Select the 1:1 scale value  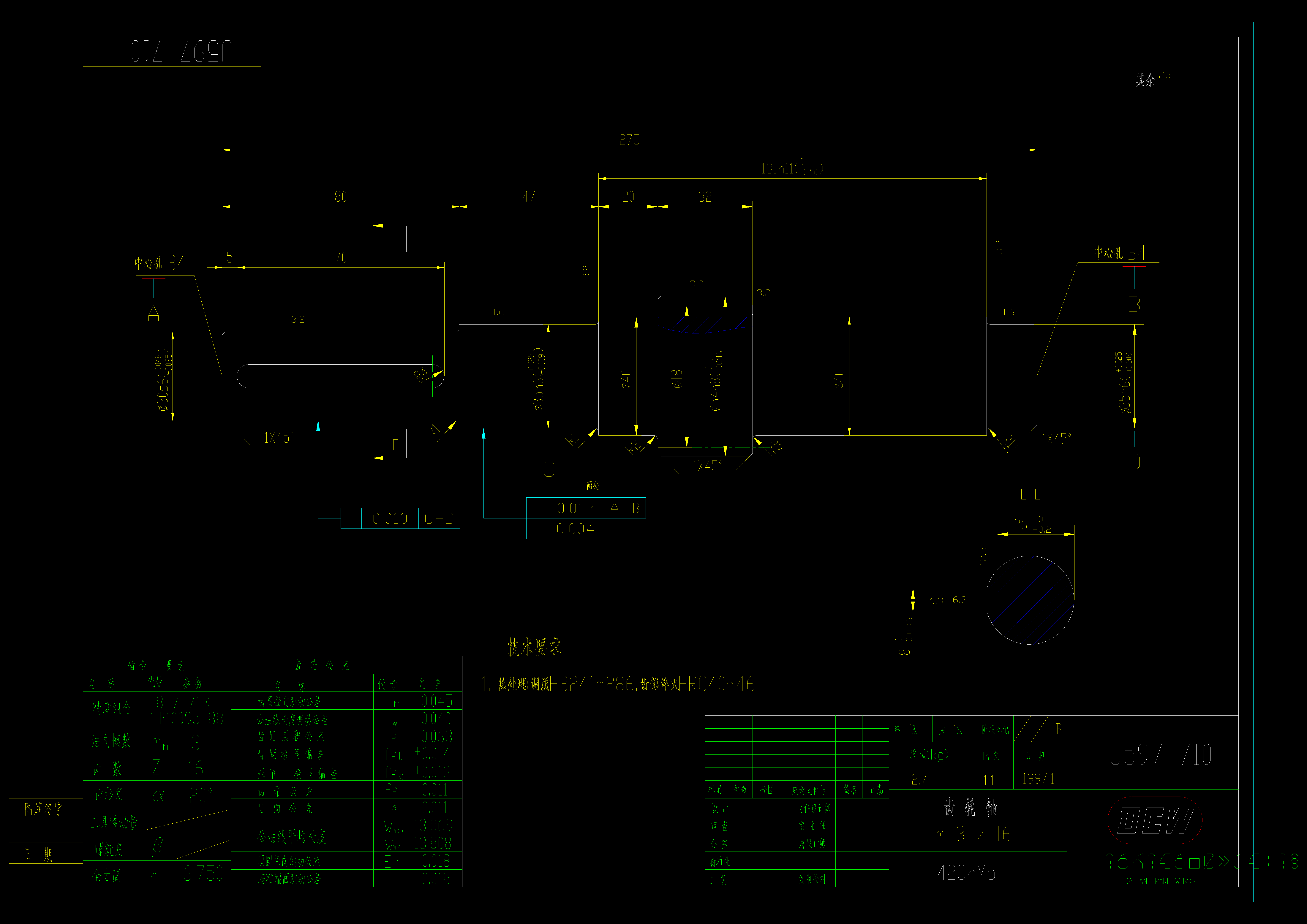tap(989, 780)
